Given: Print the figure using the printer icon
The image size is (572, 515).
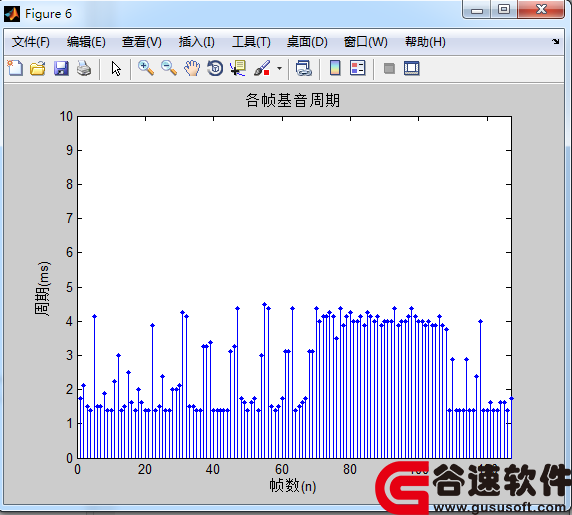Looking at the screenshot, I should tap(84, 68).
